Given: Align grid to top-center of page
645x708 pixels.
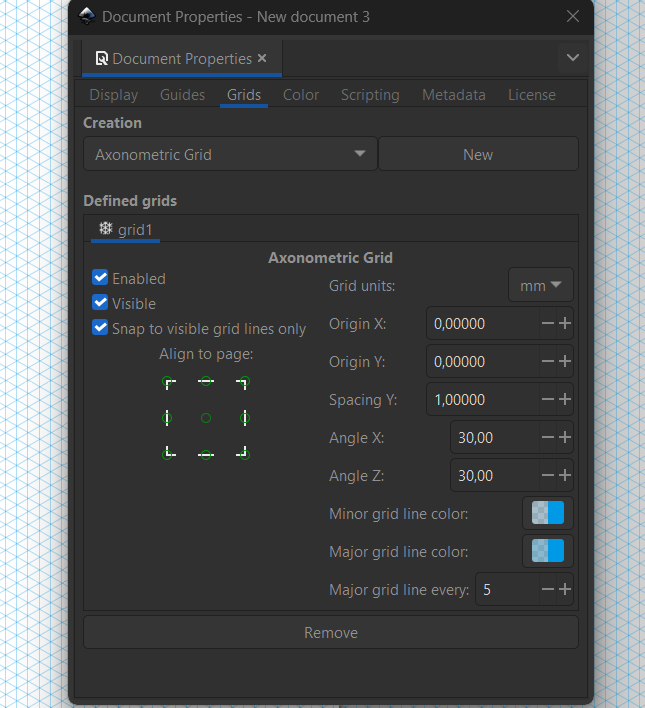Looking at the screenshot, I should 206,382.
